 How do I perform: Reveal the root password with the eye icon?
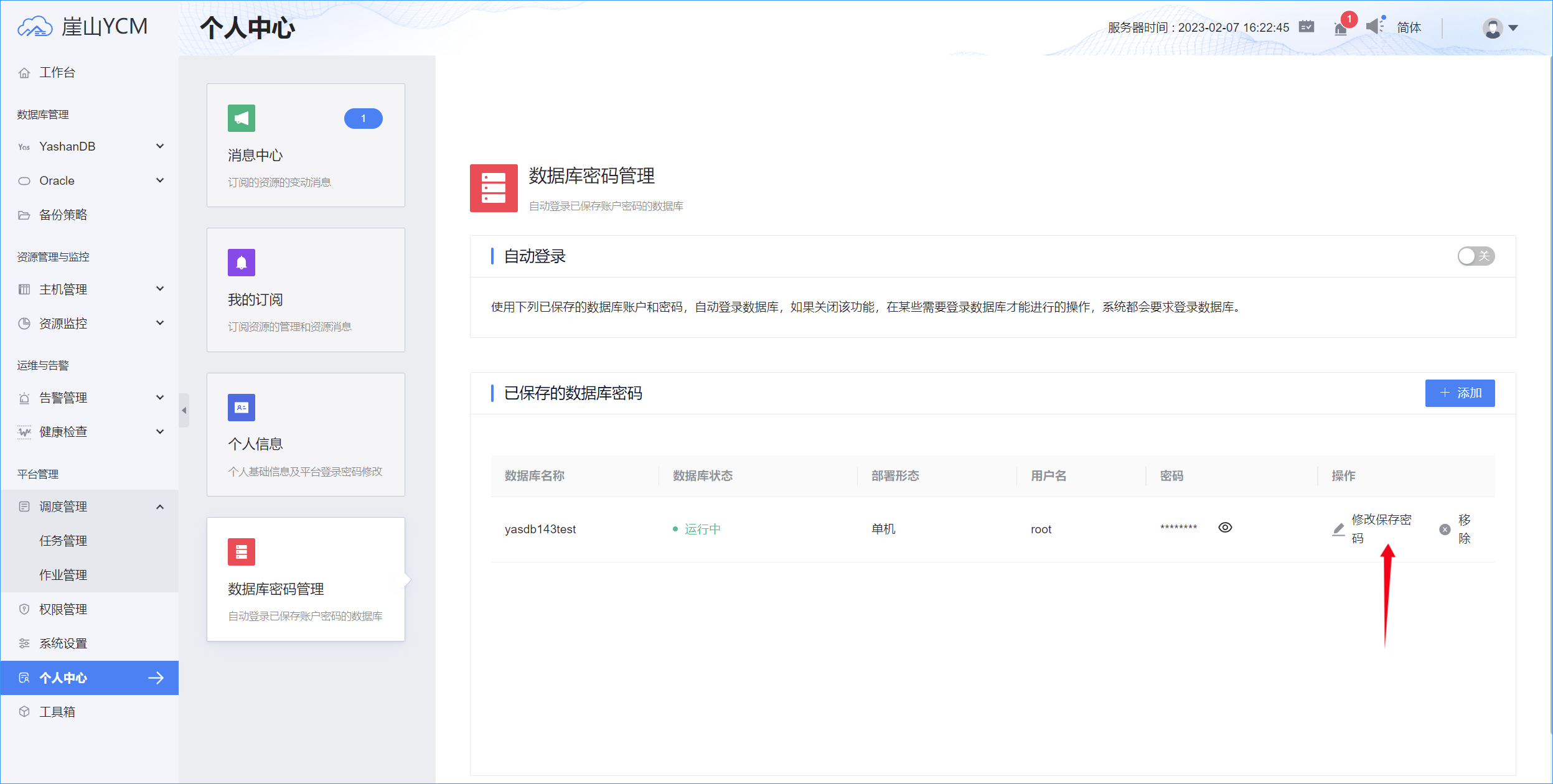point(1224,528)
